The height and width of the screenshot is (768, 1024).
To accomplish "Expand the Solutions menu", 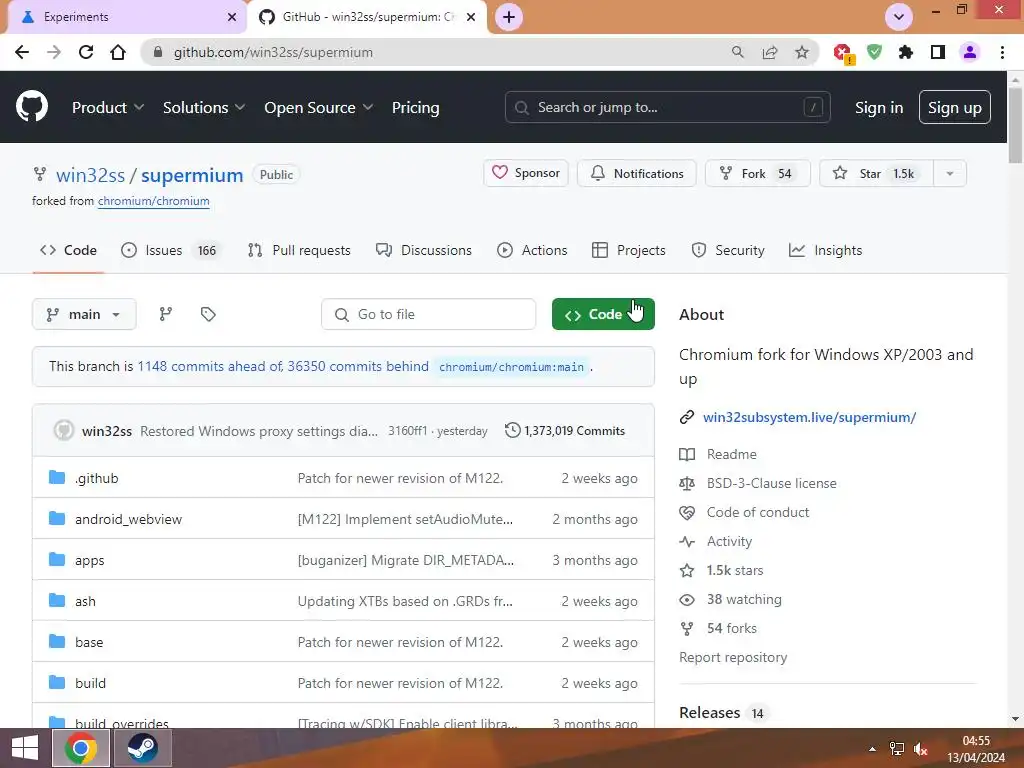I will [204, 108].
